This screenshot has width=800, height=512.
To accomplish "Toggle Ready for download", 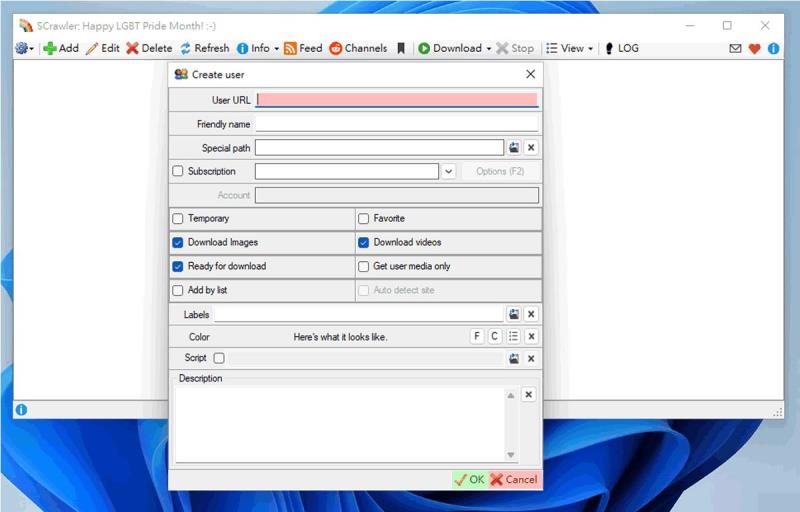I will (x=178, y=266).
